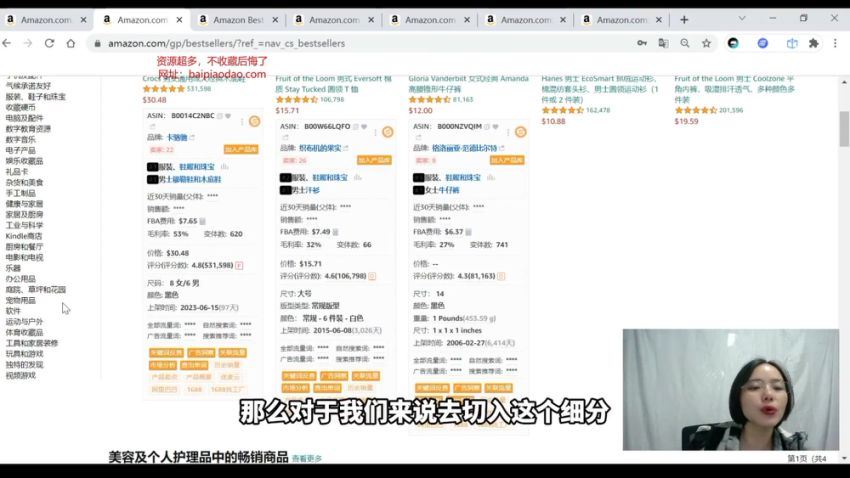Favorite ASIN B00W66LQFO with heart icon

click(364, 127)
